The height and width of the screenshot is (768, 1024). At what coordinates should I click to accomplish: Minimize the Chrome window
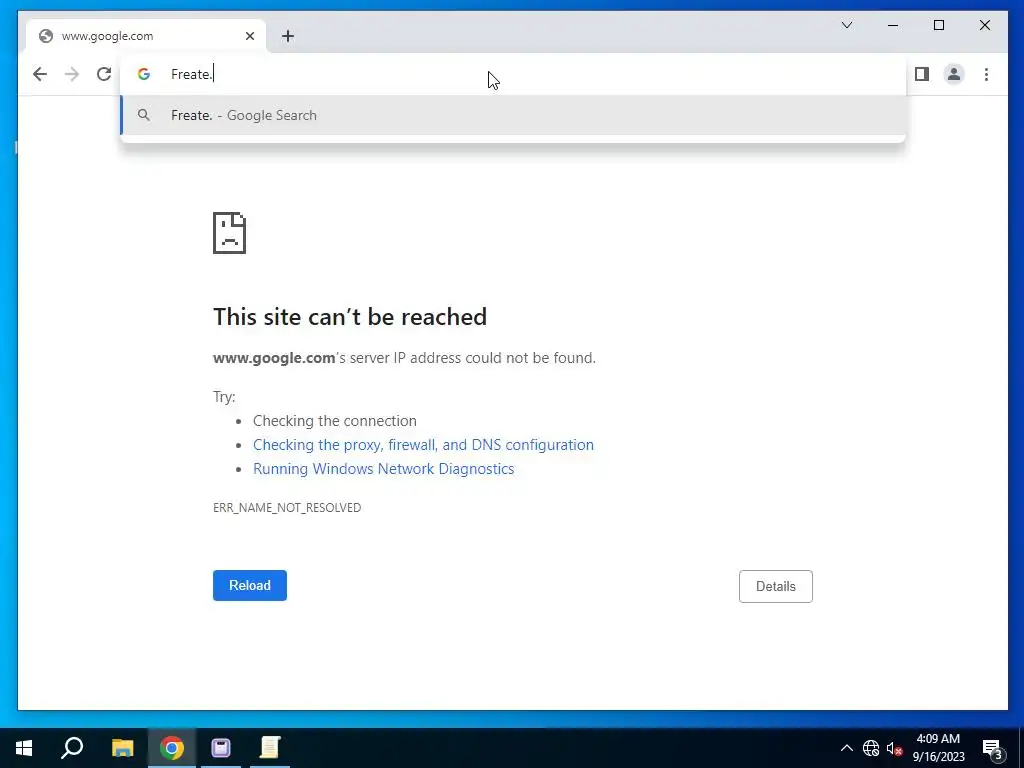tap(893, 25)
